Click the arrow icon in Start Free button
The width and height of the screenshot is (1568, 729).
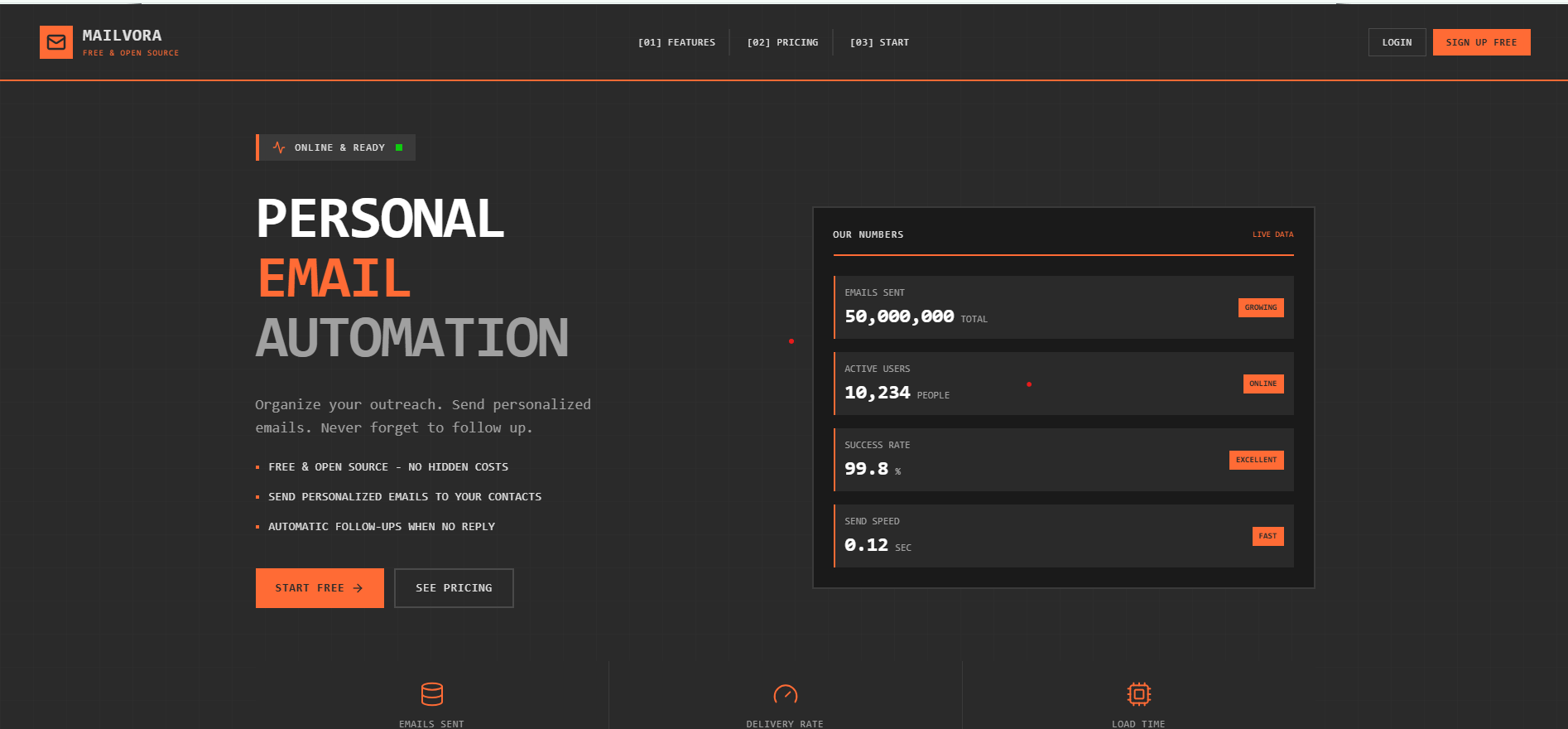(x=358, y=588)
